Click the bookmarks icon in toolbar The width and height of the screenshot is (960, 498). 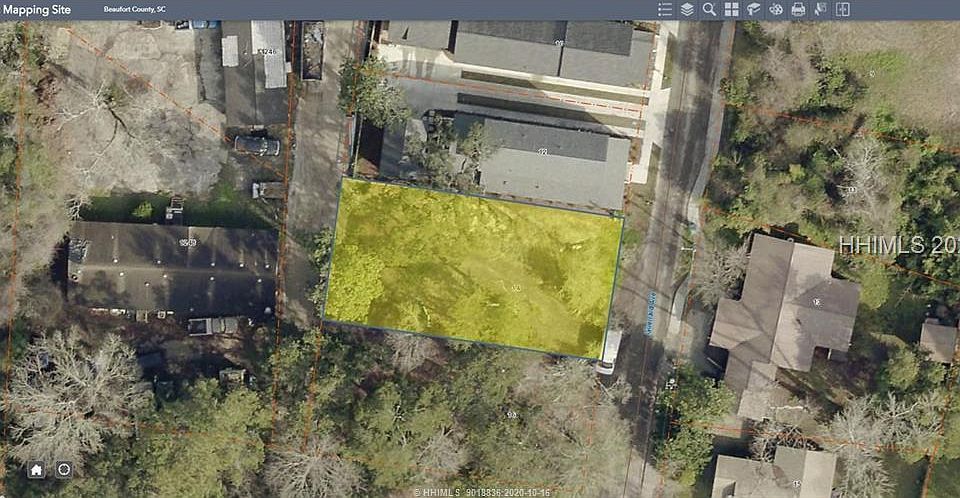(753, 9)
